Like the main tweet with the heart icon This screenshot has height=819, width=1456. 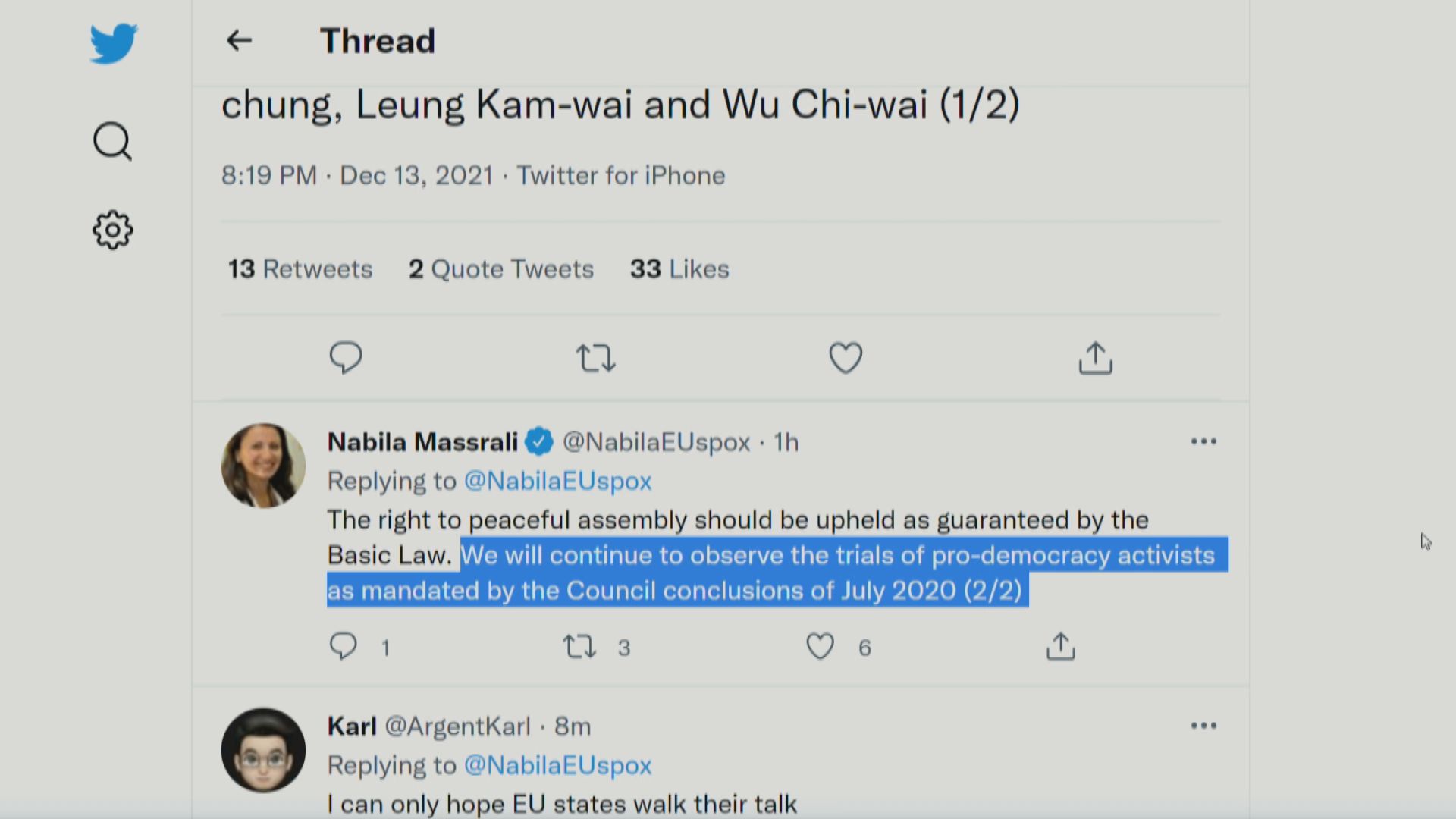point(845,357)
